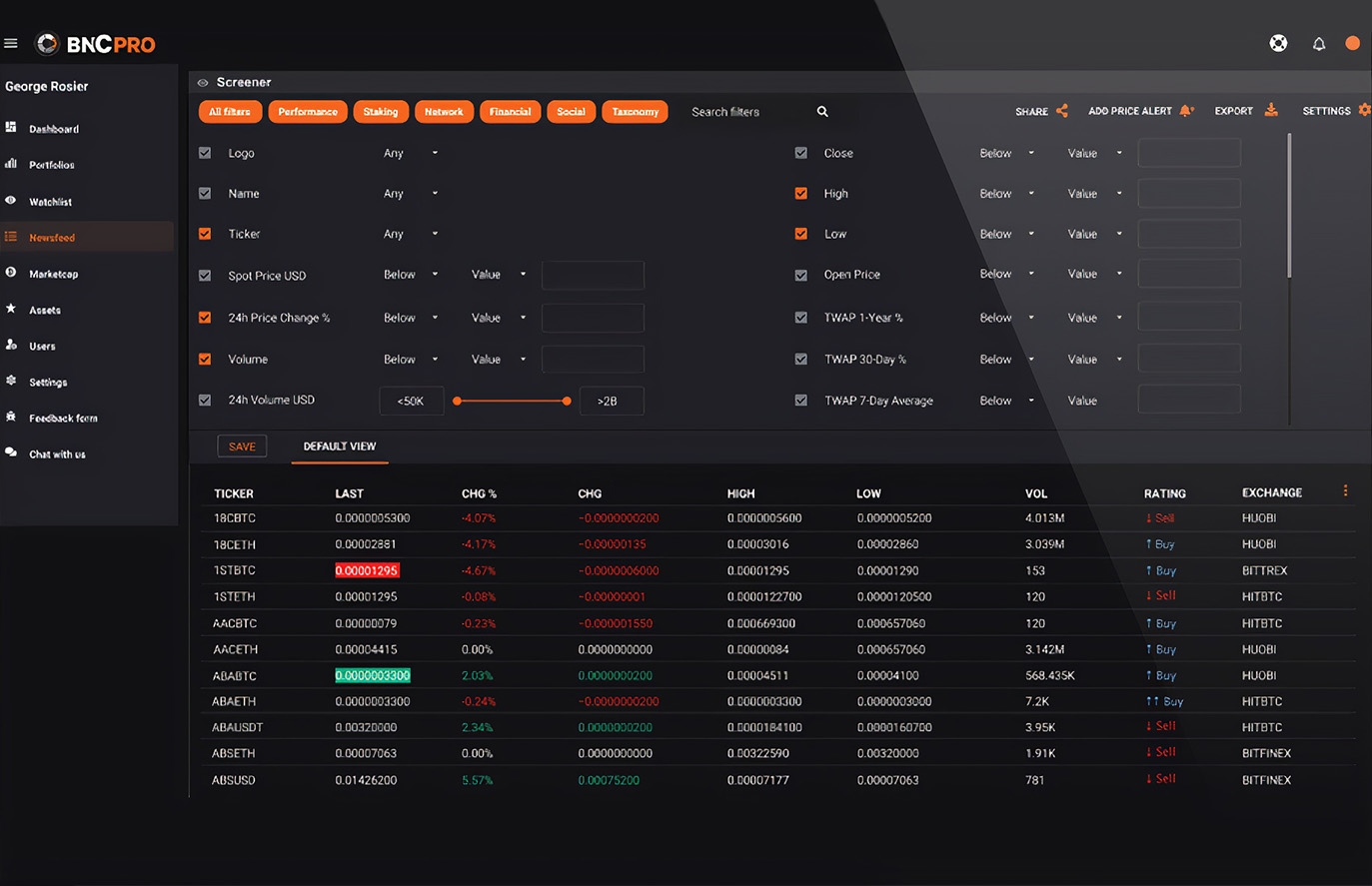Select the Financial filter button

[510, 112]
